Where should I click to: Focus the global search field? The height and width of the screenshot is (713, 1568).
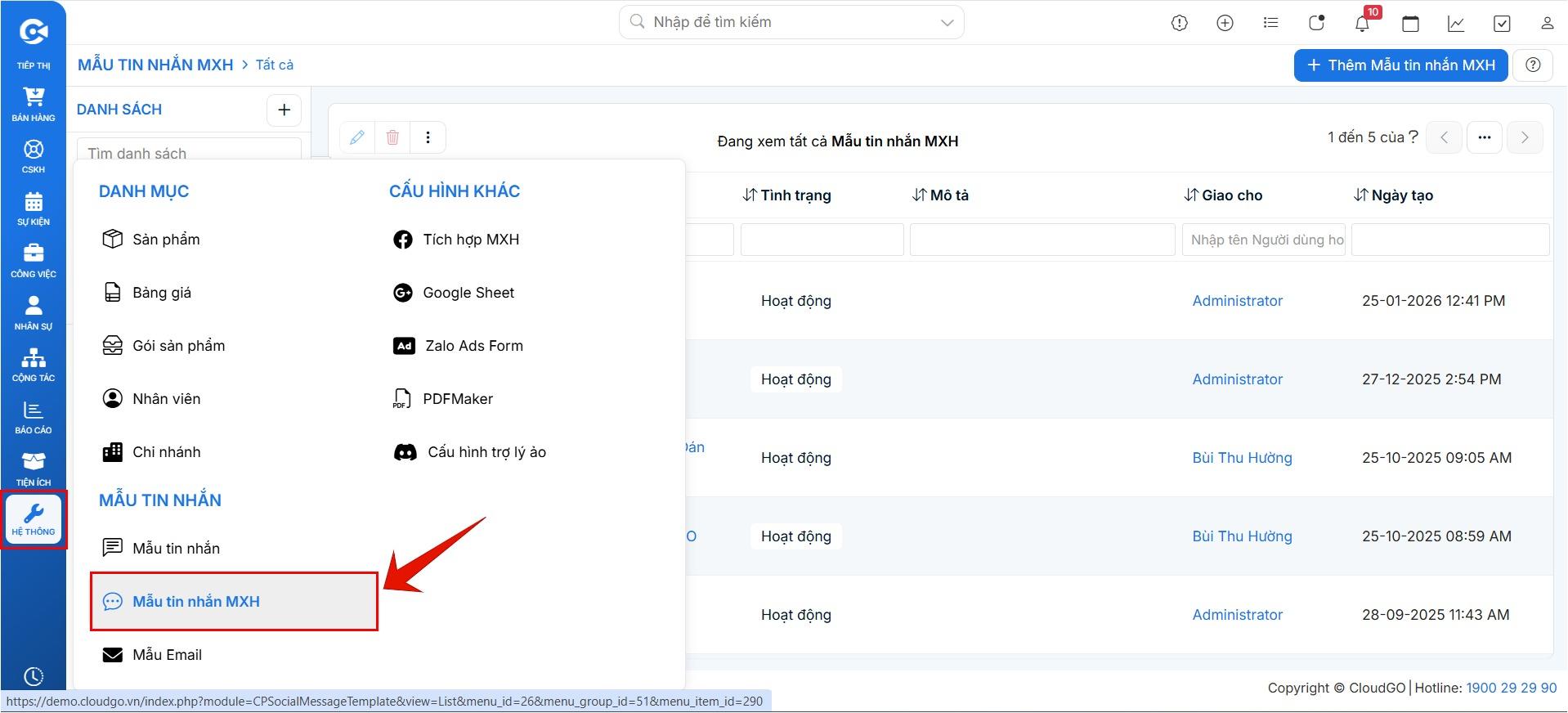pos(791,22)
